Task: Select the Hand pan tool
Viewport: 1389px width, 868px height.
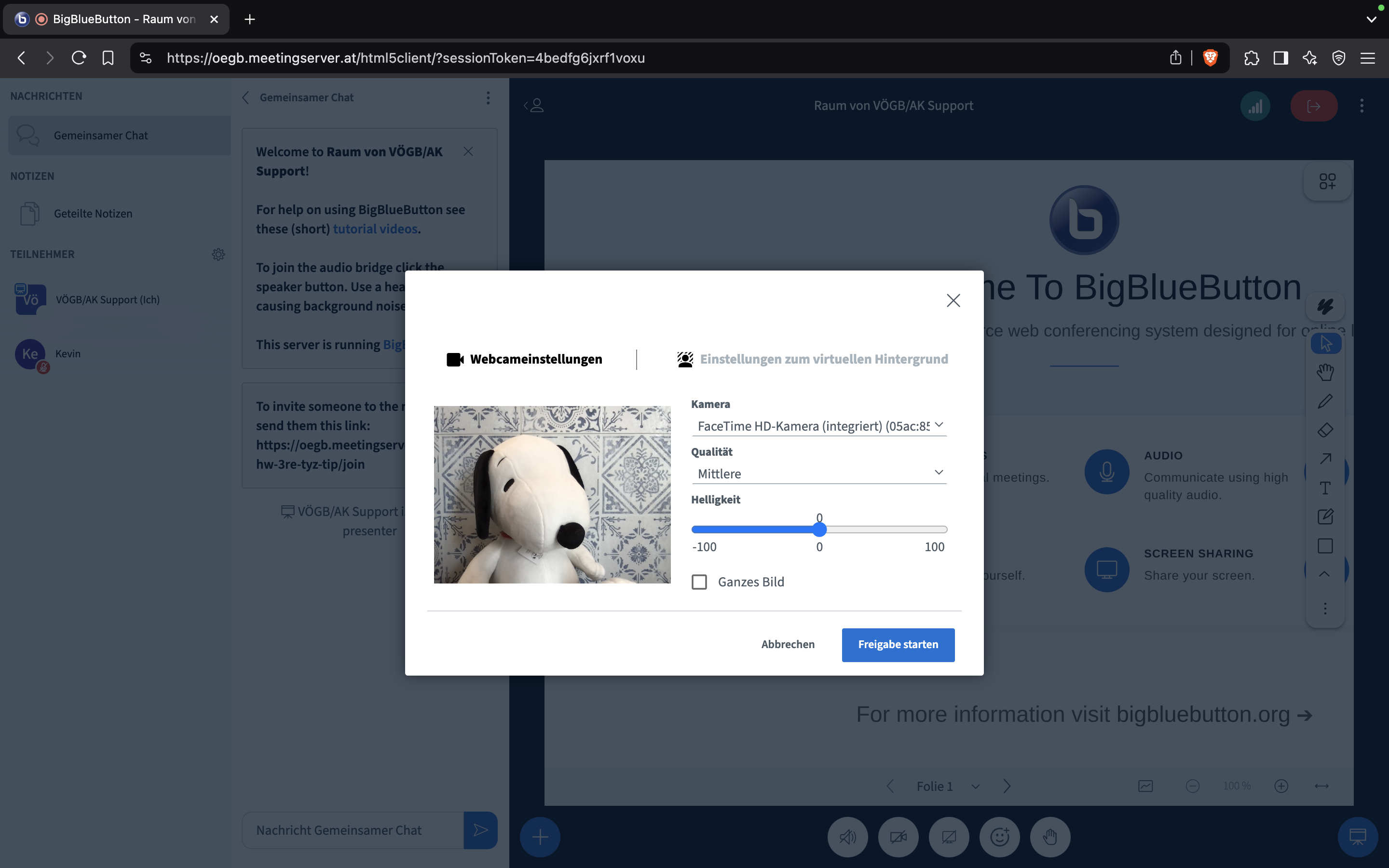Action: 1325,372
